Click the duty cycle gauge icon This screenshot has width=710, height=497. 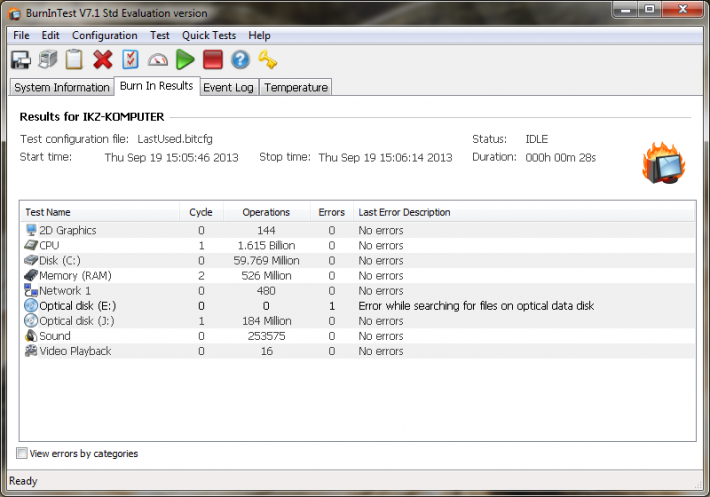158,60
